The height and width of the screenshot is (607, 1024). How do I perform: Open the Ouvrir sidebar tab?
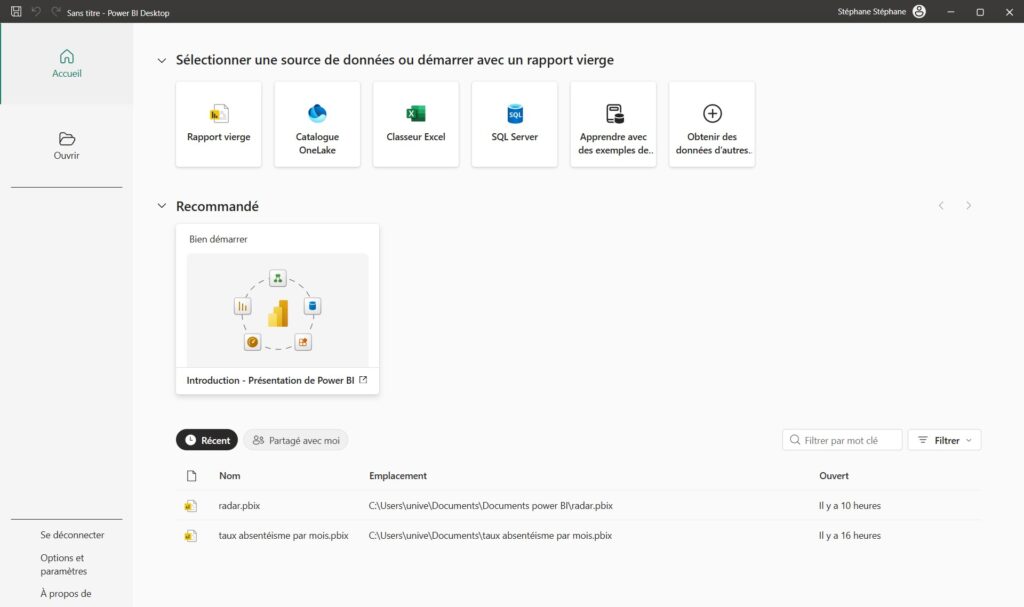[67, 146]
